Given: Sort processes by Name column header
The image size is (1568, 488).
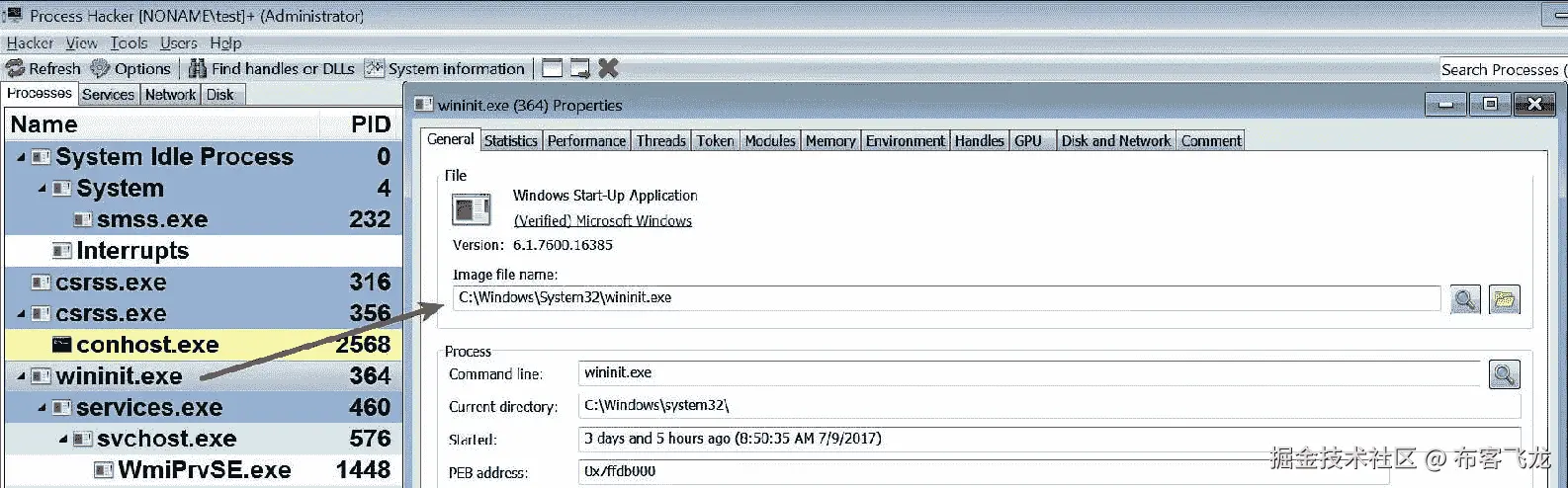Looking at the screenshot, I should click(x=163, y=124).
